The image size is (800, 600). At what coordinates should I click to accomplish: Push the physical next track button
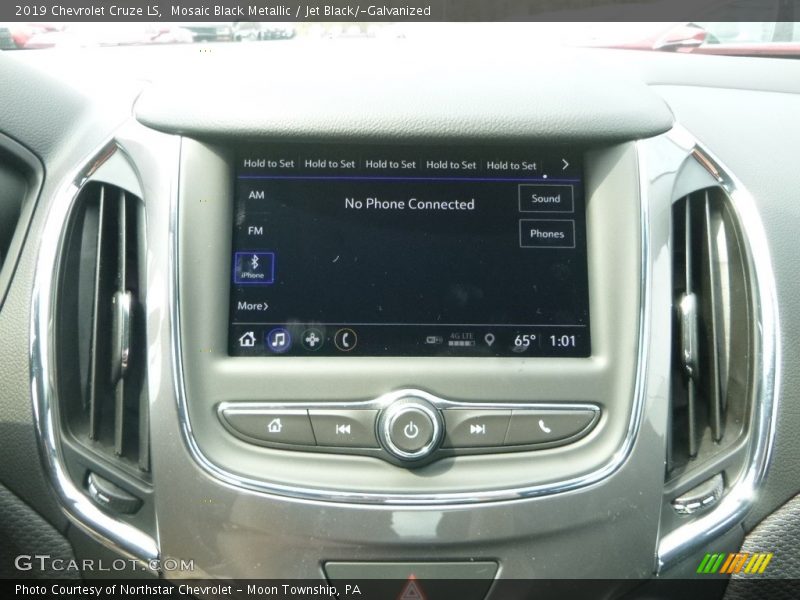point(476,429)
